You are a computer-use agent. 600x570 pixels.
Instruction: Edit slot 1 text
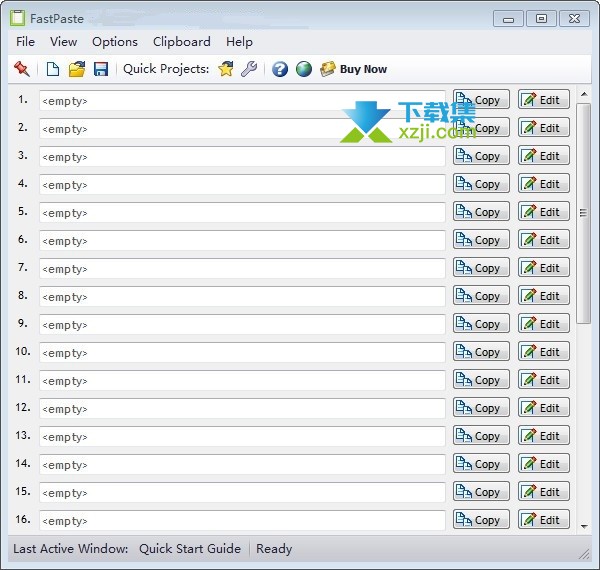(544, 99)
